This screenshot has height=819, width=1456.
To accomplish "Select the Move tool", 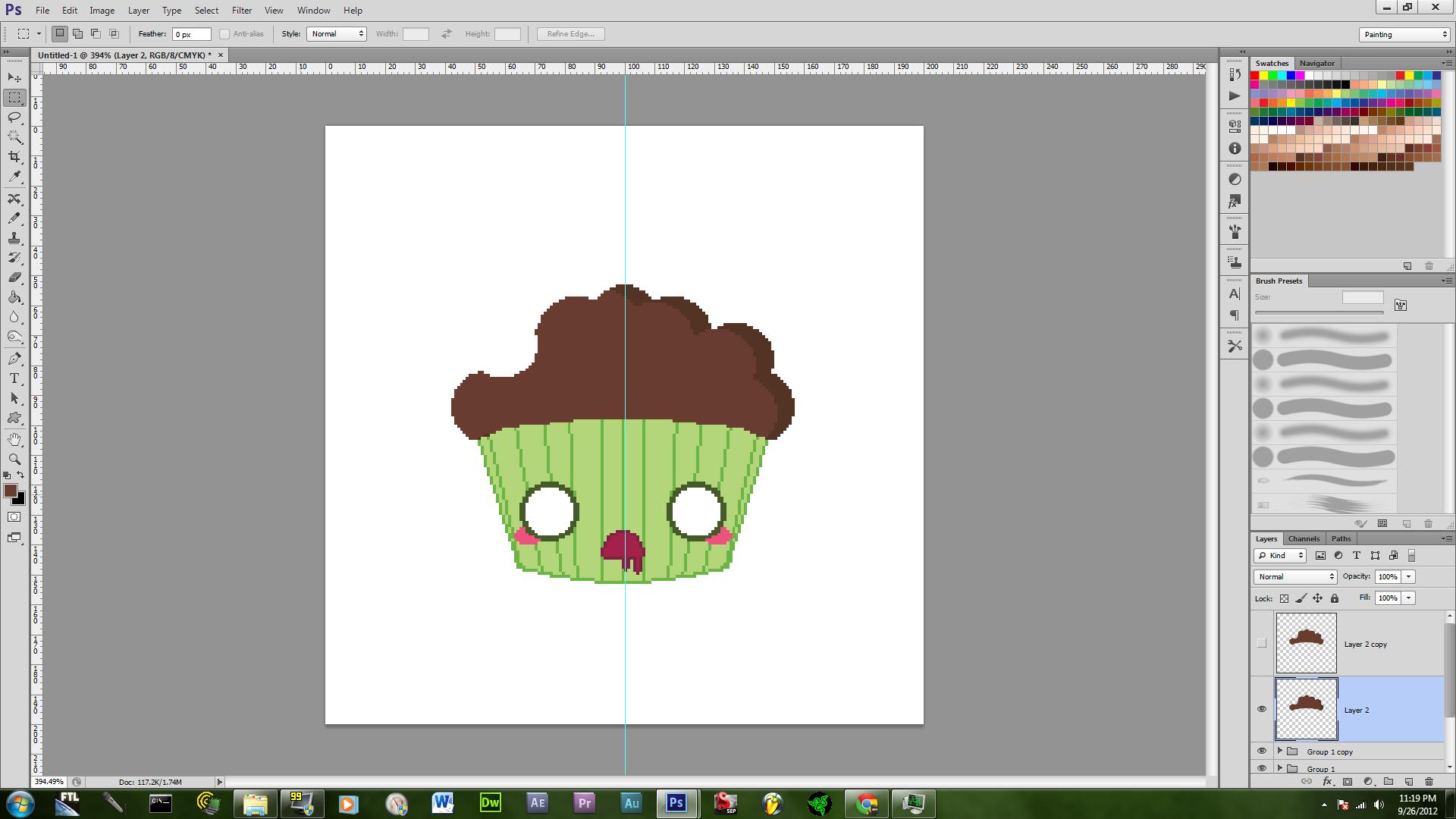I will point(14,77).
